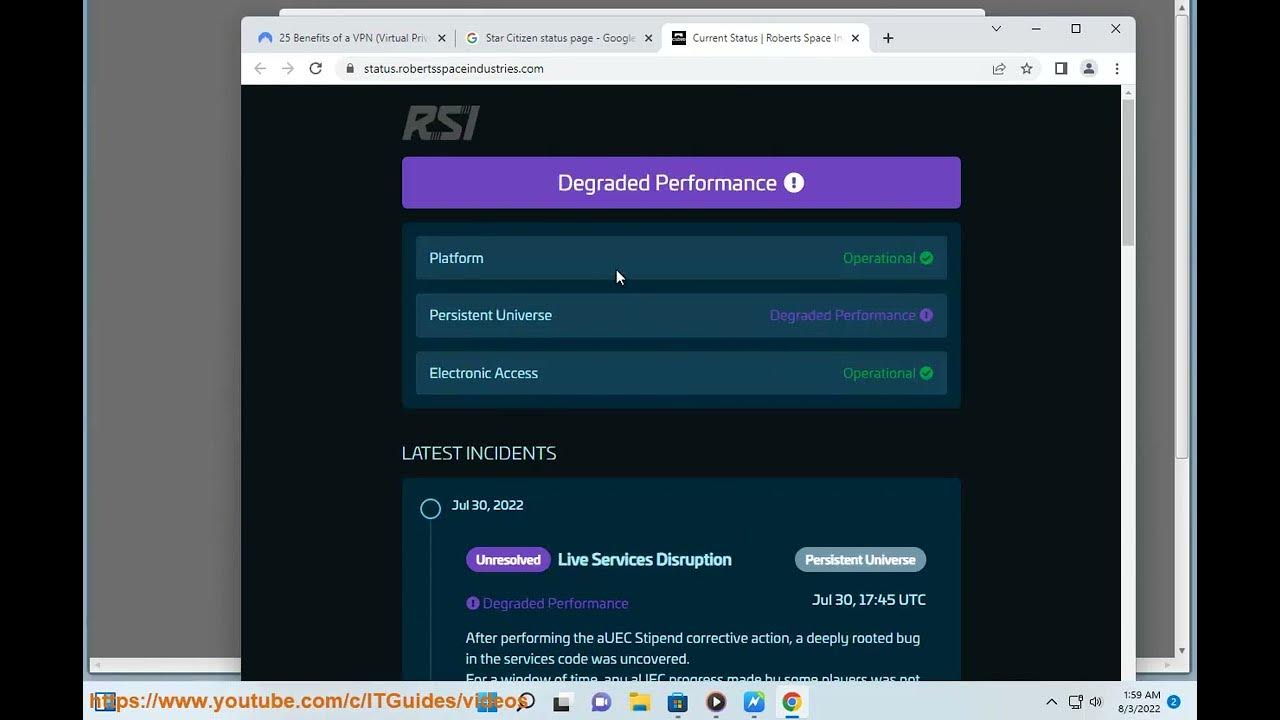Click the Unresolved badge
The image size is (1280, 720).
[x=508, y=560]
